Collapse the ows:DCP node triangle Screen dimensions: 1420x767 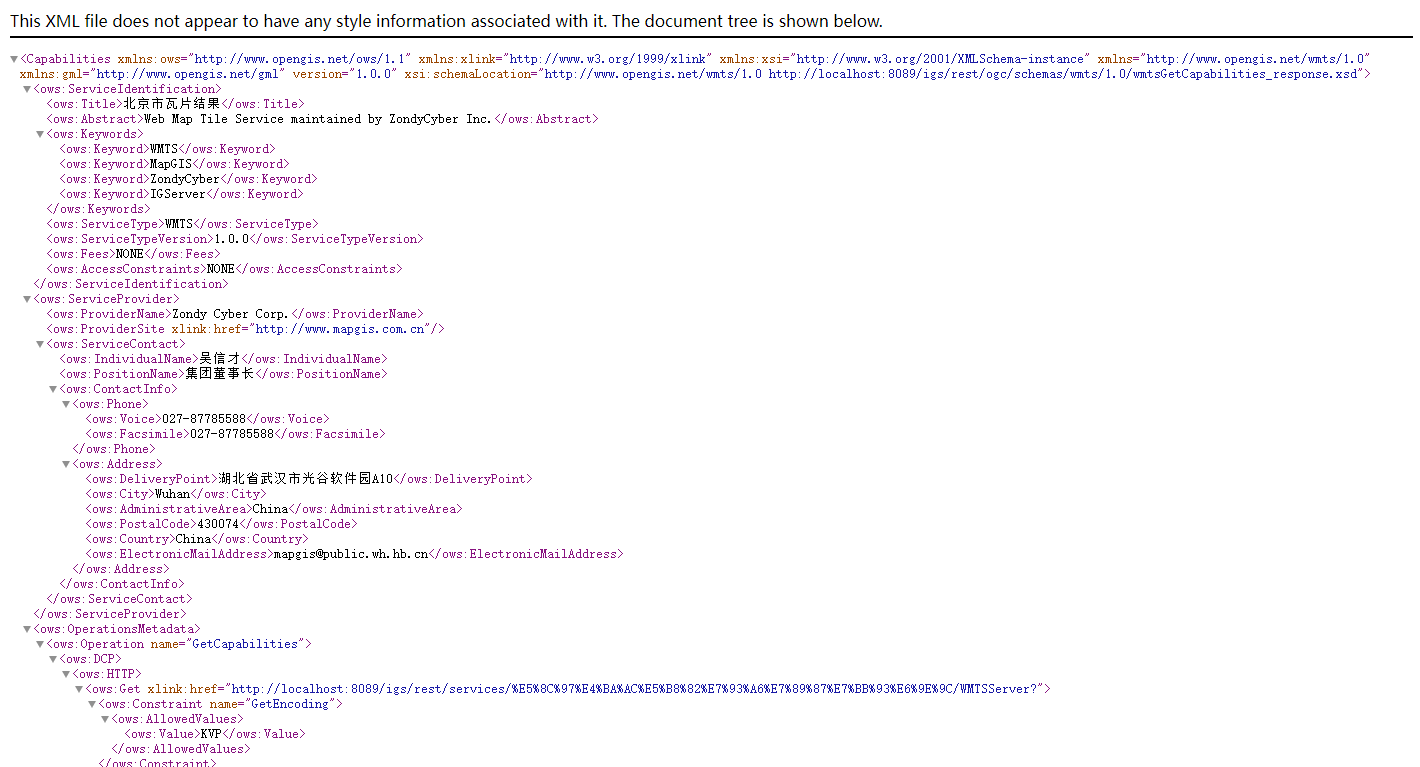pyautogui.click(x=53, y=659)
